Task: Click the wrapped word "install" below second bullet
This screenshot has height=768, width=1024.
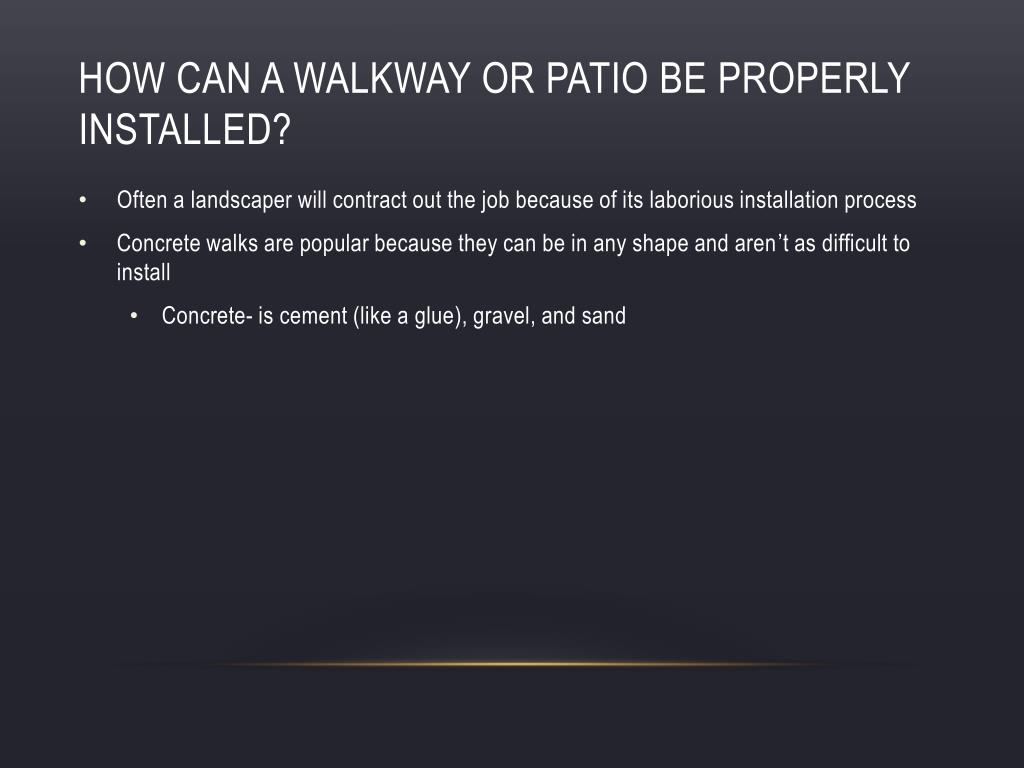Action: pyautogui.click(x=143, y=272)
